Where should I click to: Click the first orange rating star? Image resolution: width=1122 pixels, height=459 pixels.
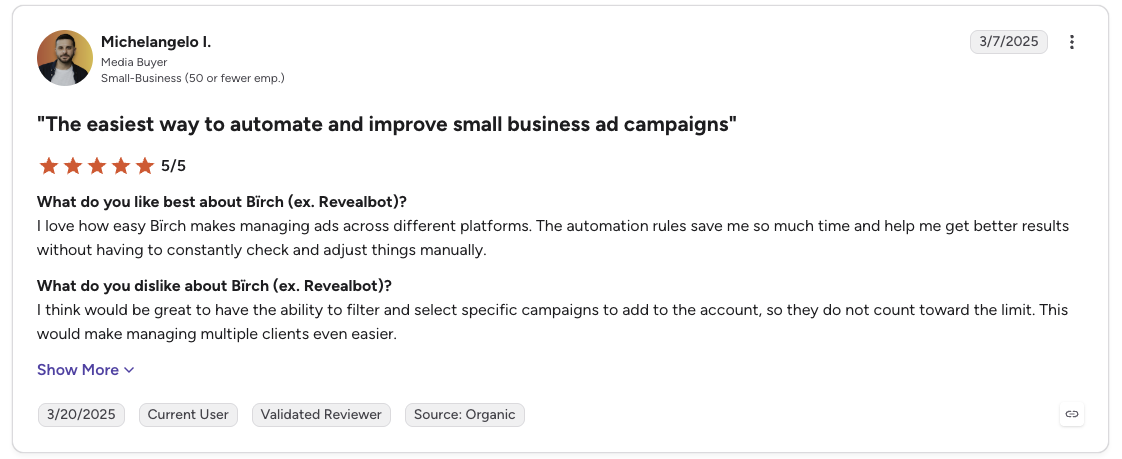tap(49, 166)
